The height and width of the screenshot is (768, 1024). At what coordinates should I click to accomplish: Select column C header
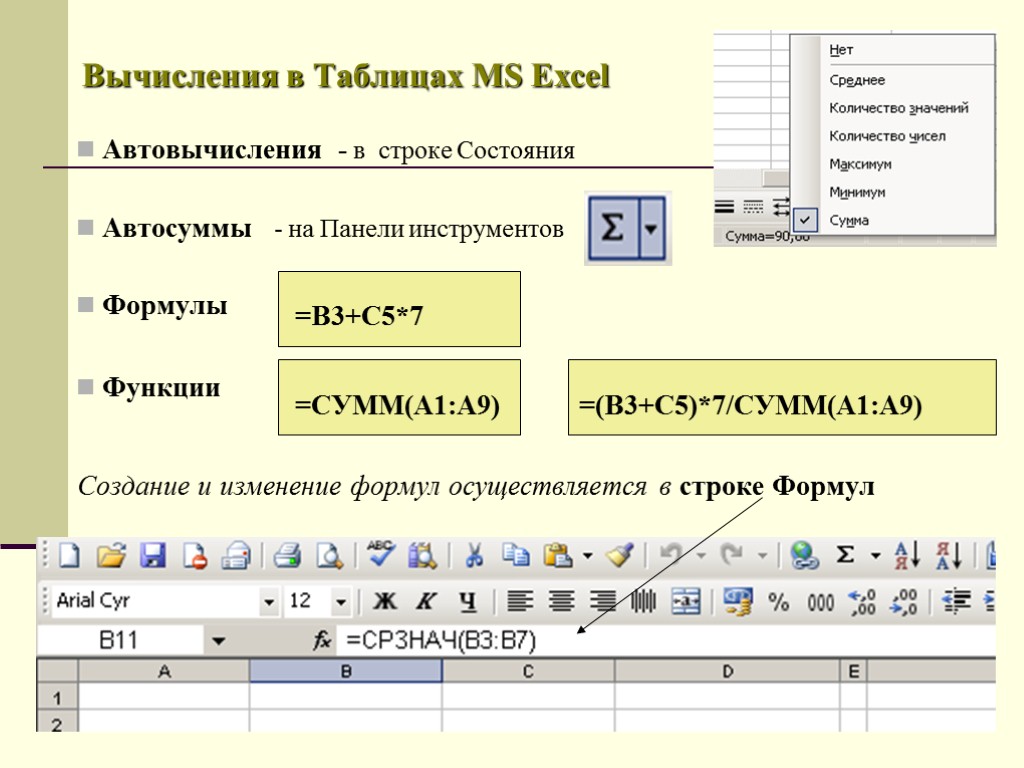coord(528,671)
